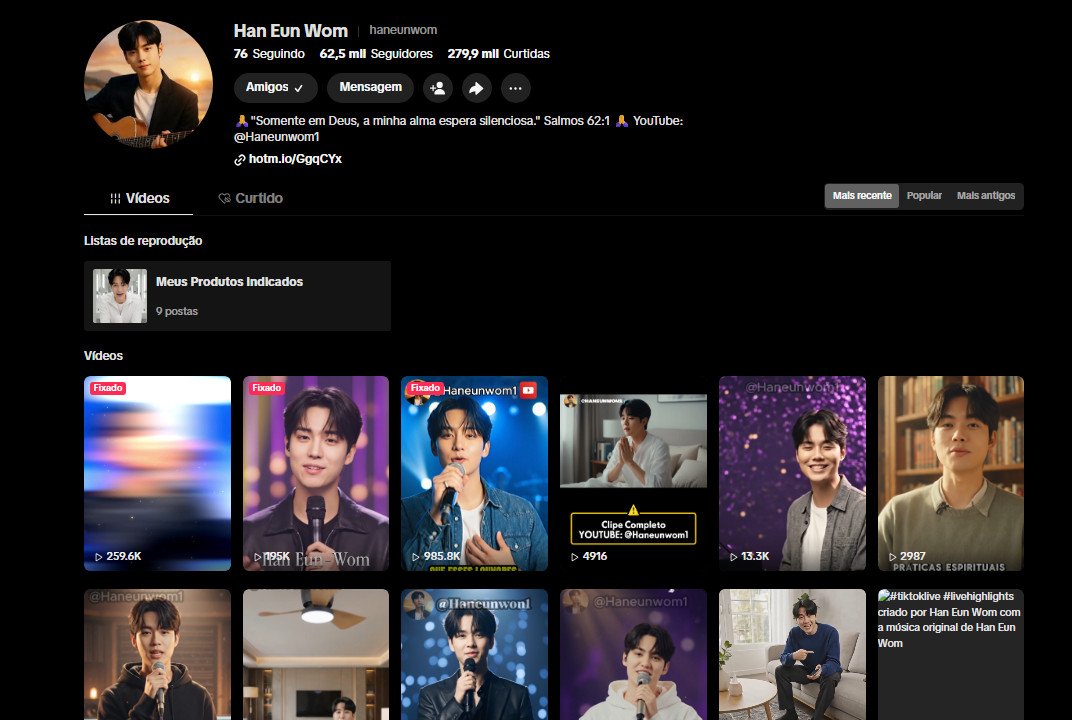Open the pinned video with 985.8K views
This screenshot has height=720, width=1072.
[474, 473]
